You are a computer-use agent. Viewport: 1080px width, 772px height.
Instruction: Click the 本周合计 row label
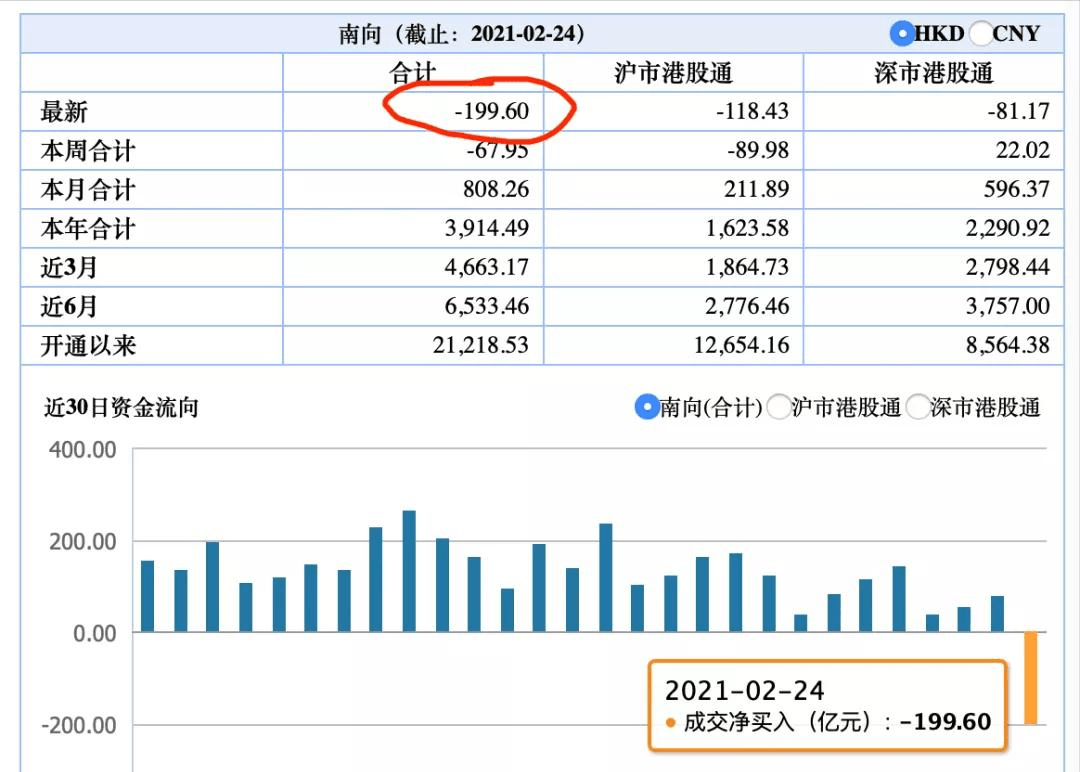pos(87,151)
